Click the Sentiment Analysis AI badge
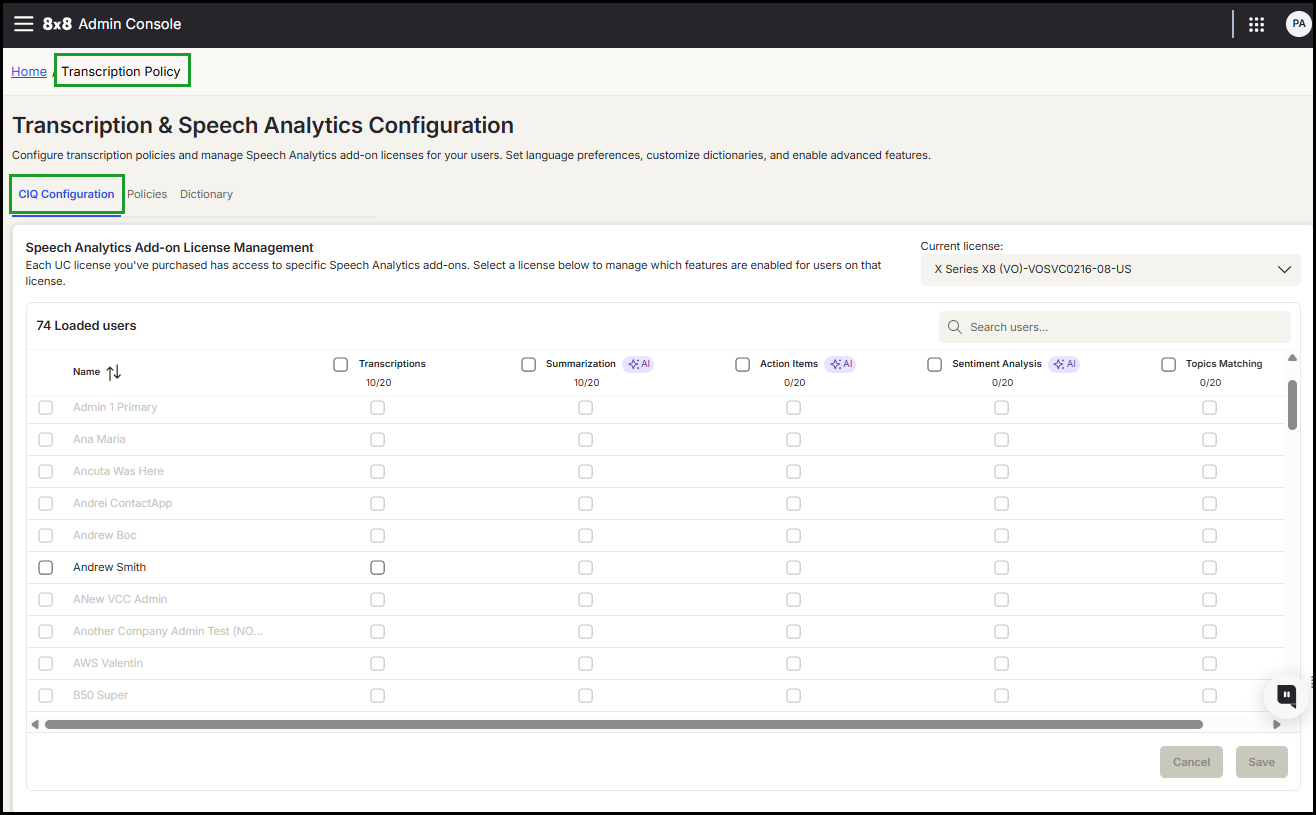The image size is (1316, 815). [1063, 364]
